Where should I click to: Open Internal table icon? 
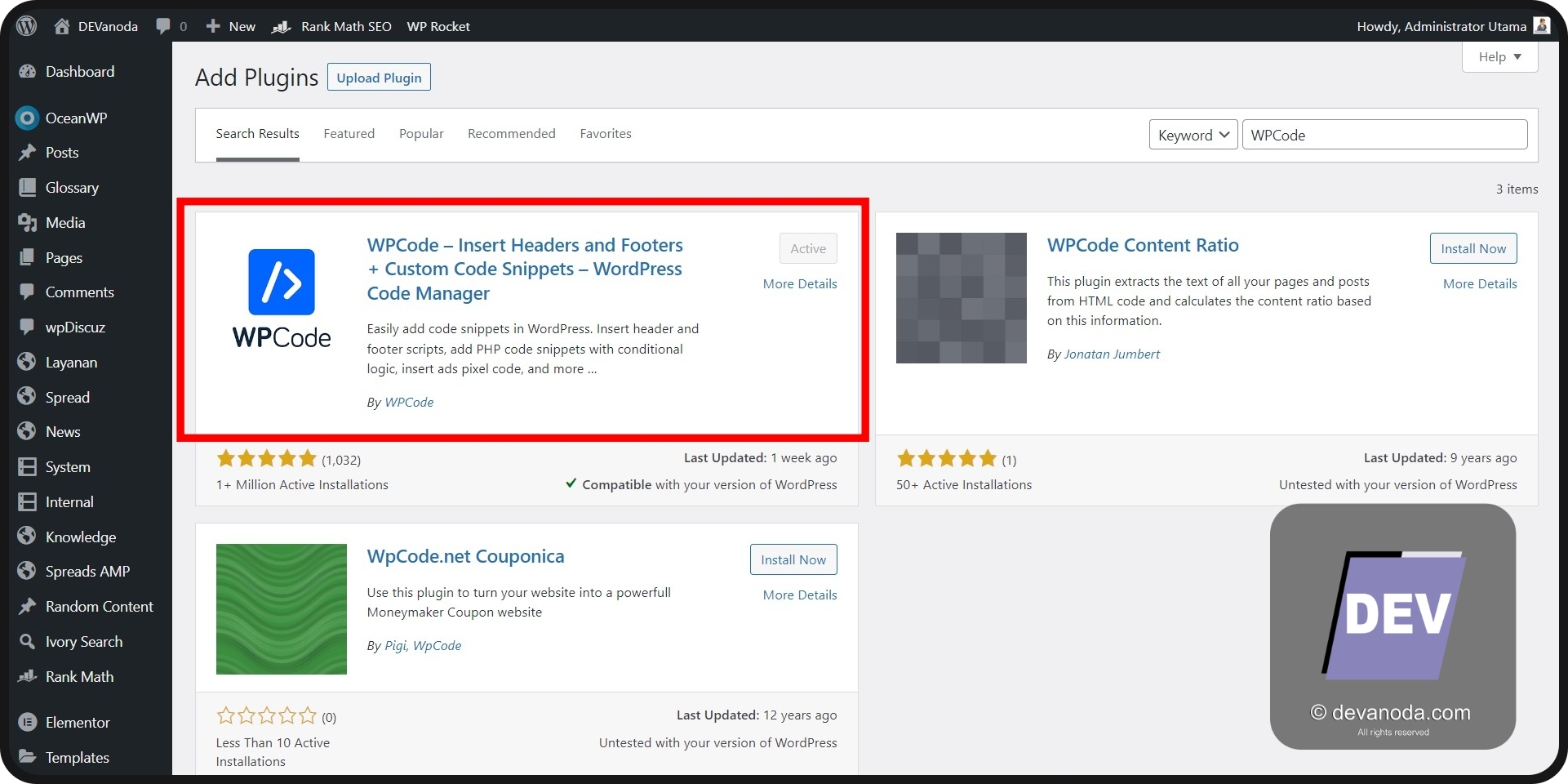click(28, 502)
